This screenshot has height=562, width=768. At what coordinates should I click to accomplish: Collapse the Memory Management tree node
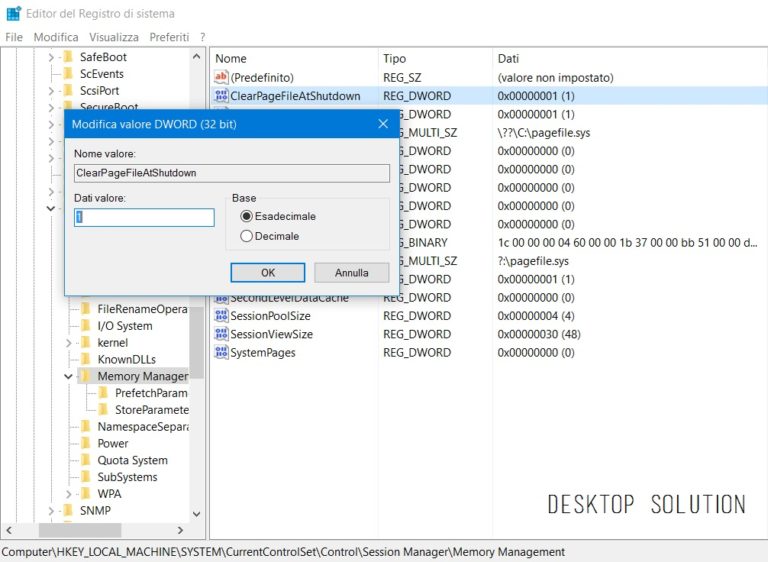pyautogui.click(x=68, y=377)
